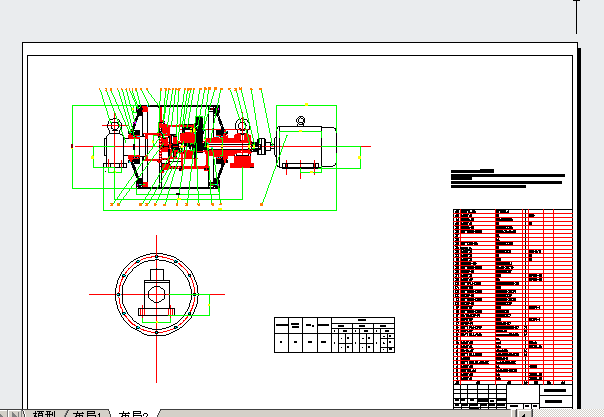The height and width of the screenshot is (417, 604).
Task: Select the electric motor in the assembly view
Action: pyautogui.click(x=306, y=144)
